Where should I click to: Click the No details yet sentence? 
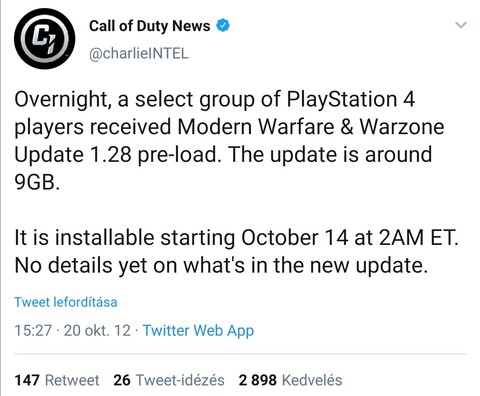click(221, 265)
